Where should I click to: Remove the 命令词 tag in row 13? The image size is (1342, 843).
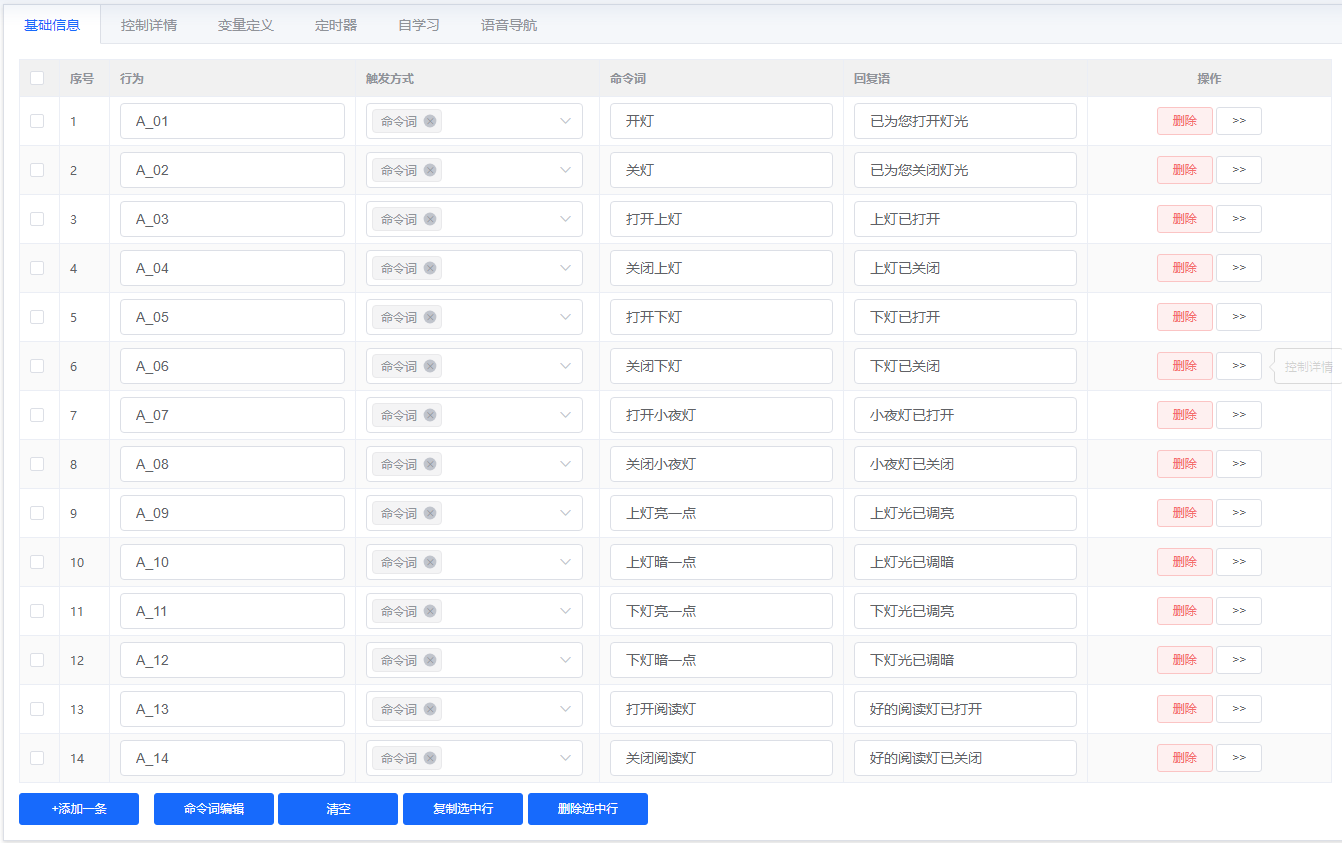click(x=430, y=709)
